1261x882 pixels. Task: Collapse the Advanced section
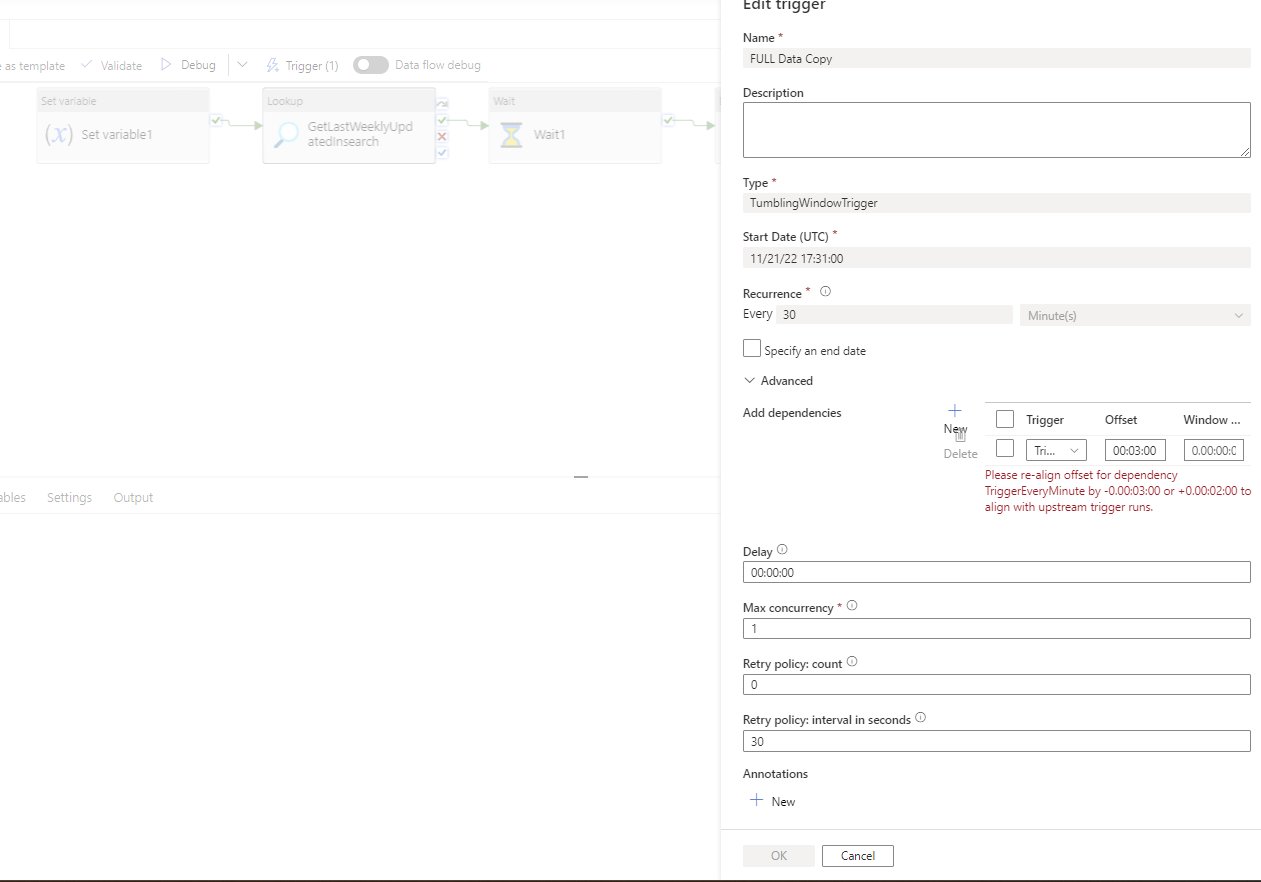click(x=750, y=380)
